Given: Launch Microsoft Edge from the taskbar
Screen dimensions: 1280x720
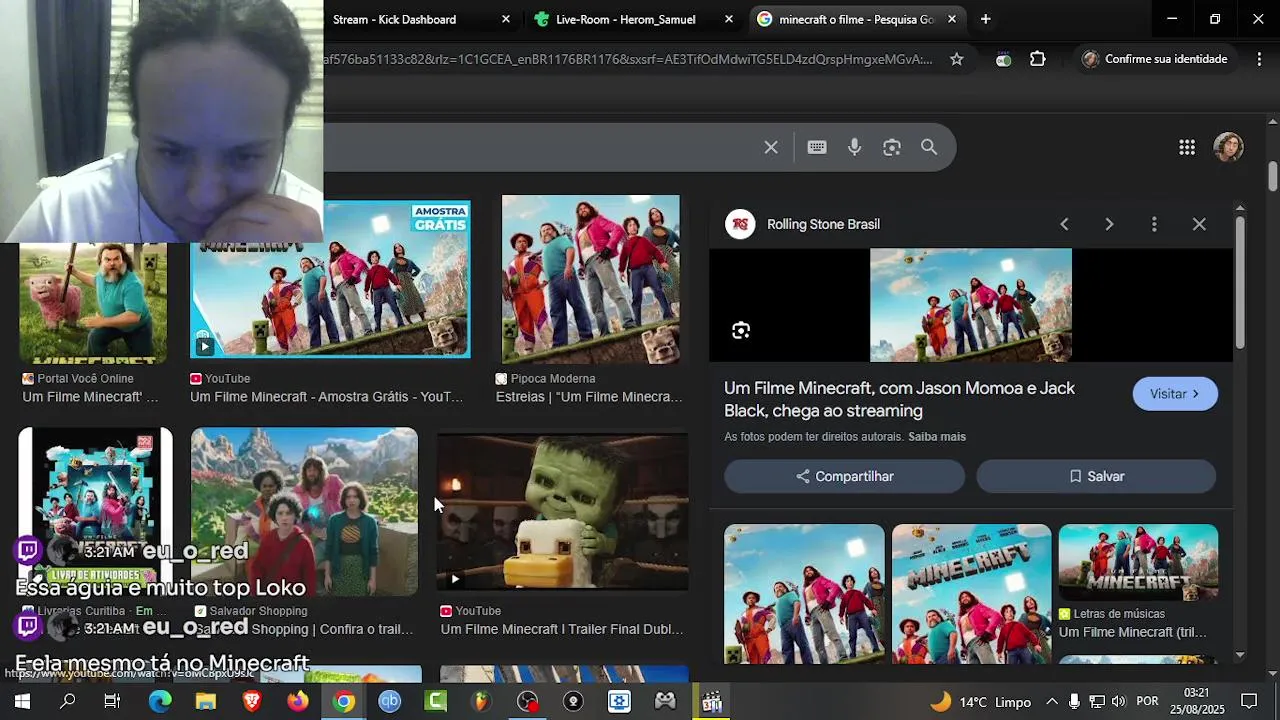Looking at the screenshot, I should click(x=160, y=702).
